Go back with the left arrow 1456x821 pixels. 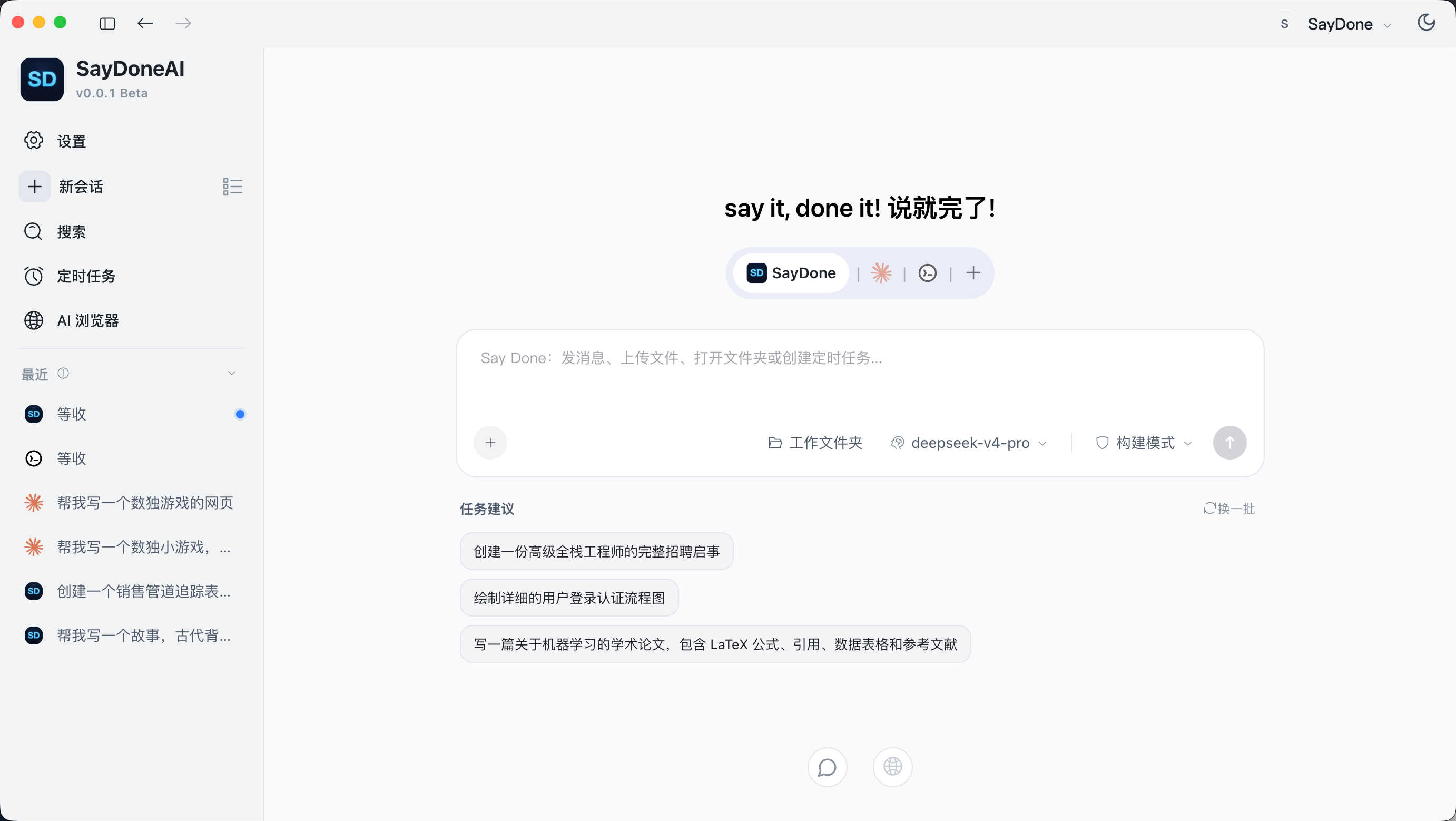pyautogui.click(x=145, y=23)
